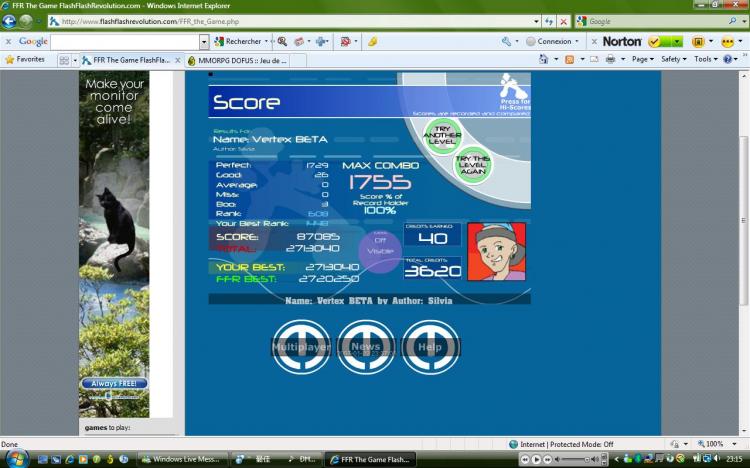Screen dimensions: 750x468
Task: Click the system tray volume speaker icon
Action: (716, 459)
